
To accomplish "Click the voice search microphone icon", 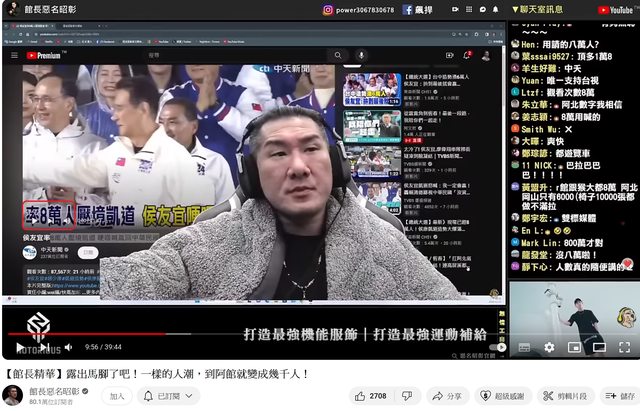I will click(x=361, y=55).
